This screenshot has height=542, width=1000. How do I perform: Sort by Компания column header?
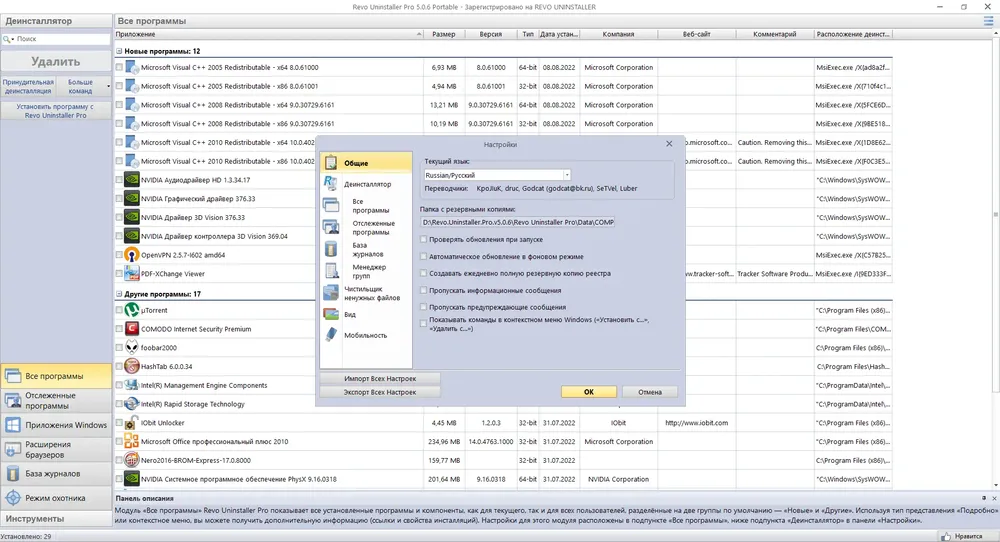[x=619, y=34]
